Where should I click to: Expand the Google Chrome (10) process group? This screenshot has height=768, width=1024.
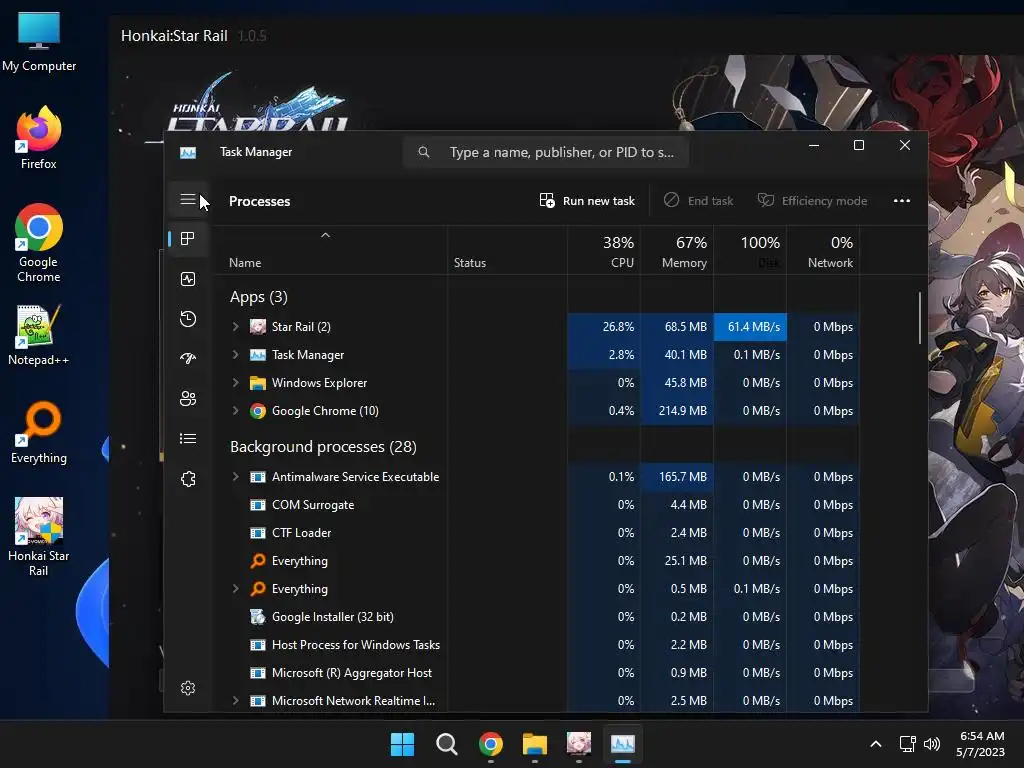236,411
